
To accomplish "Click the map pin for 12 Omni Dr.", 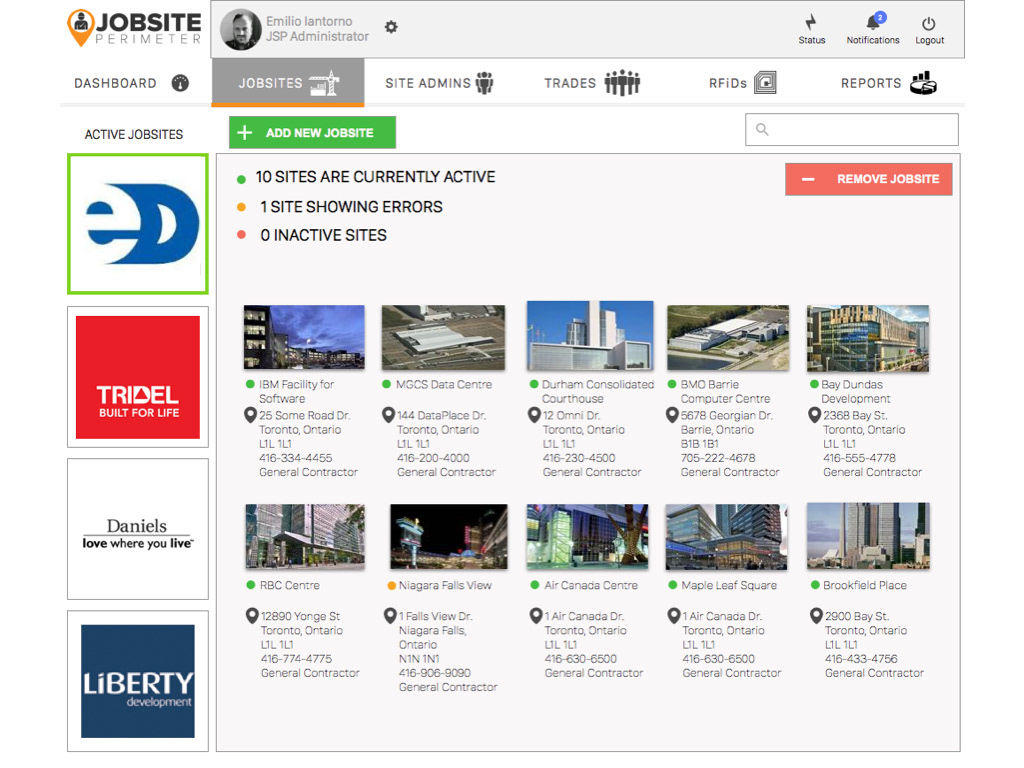I will [534, 415].
